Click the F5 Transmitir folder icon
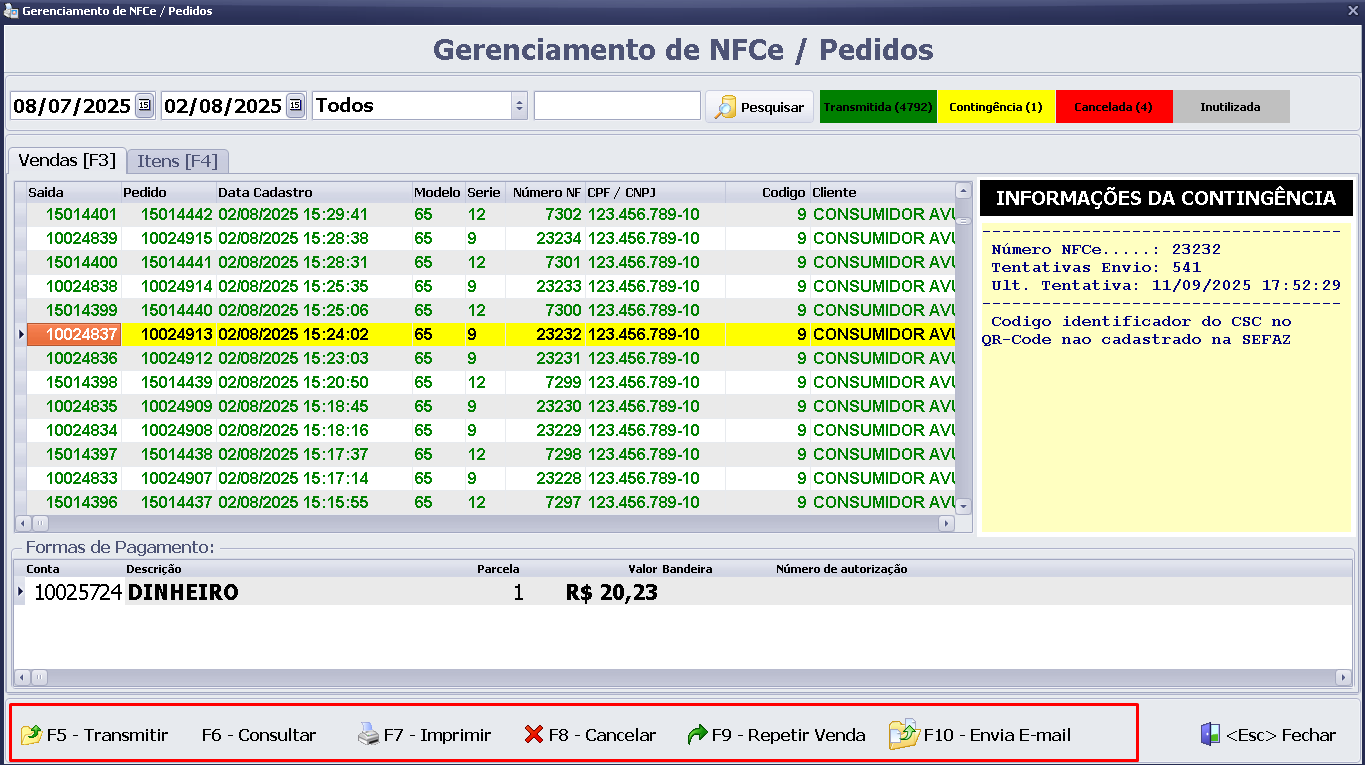Image resolution: width=1365 pixels, height=765 pixels. [x=31, y=735]
